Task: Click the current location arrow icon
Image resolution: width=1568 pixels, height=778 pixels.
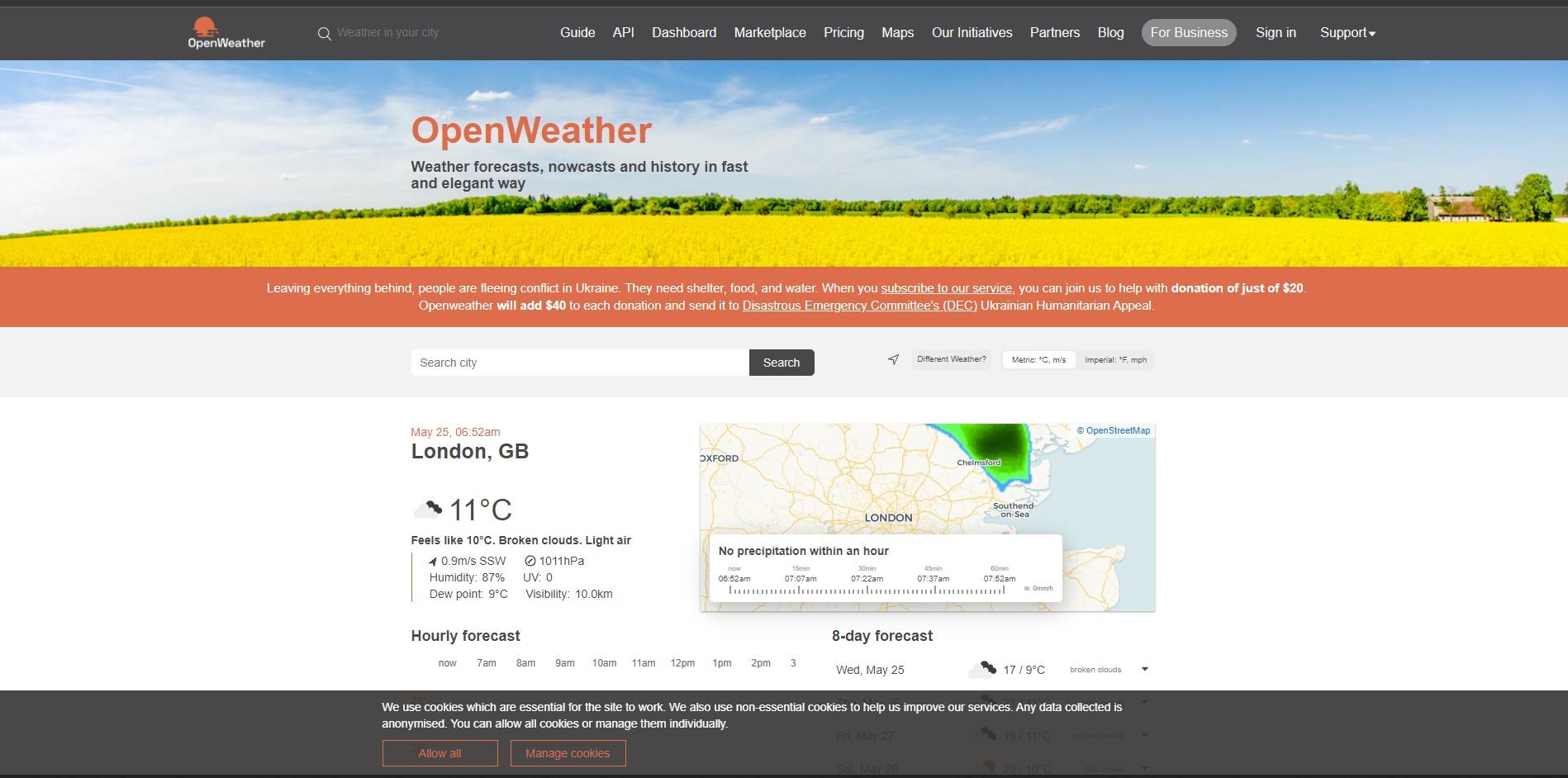Action: pos(893,359)
